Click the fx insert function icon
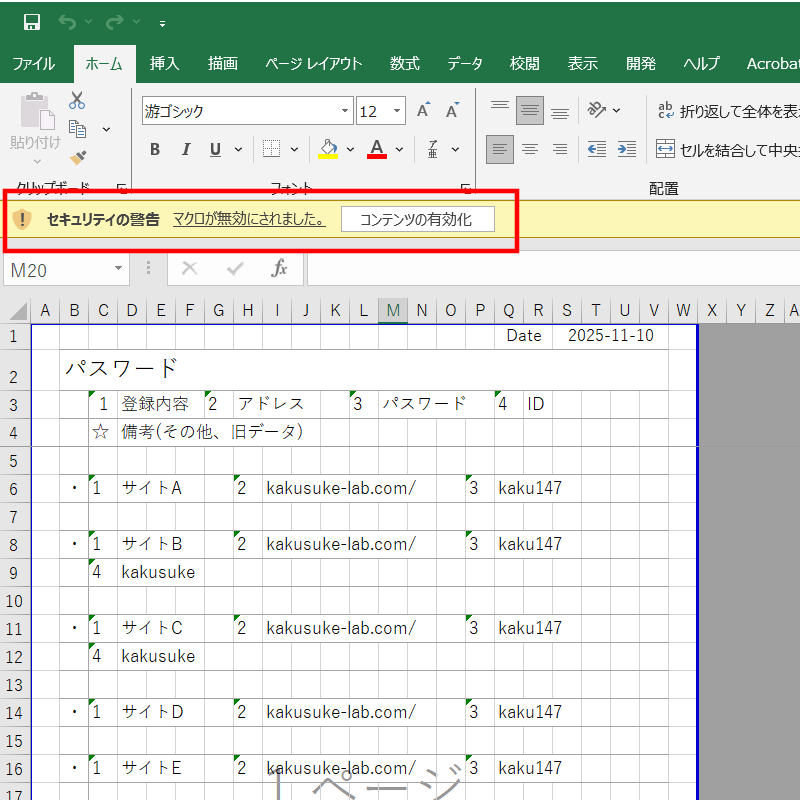Viewport: 800px width, 800px height. click(280, 269)
